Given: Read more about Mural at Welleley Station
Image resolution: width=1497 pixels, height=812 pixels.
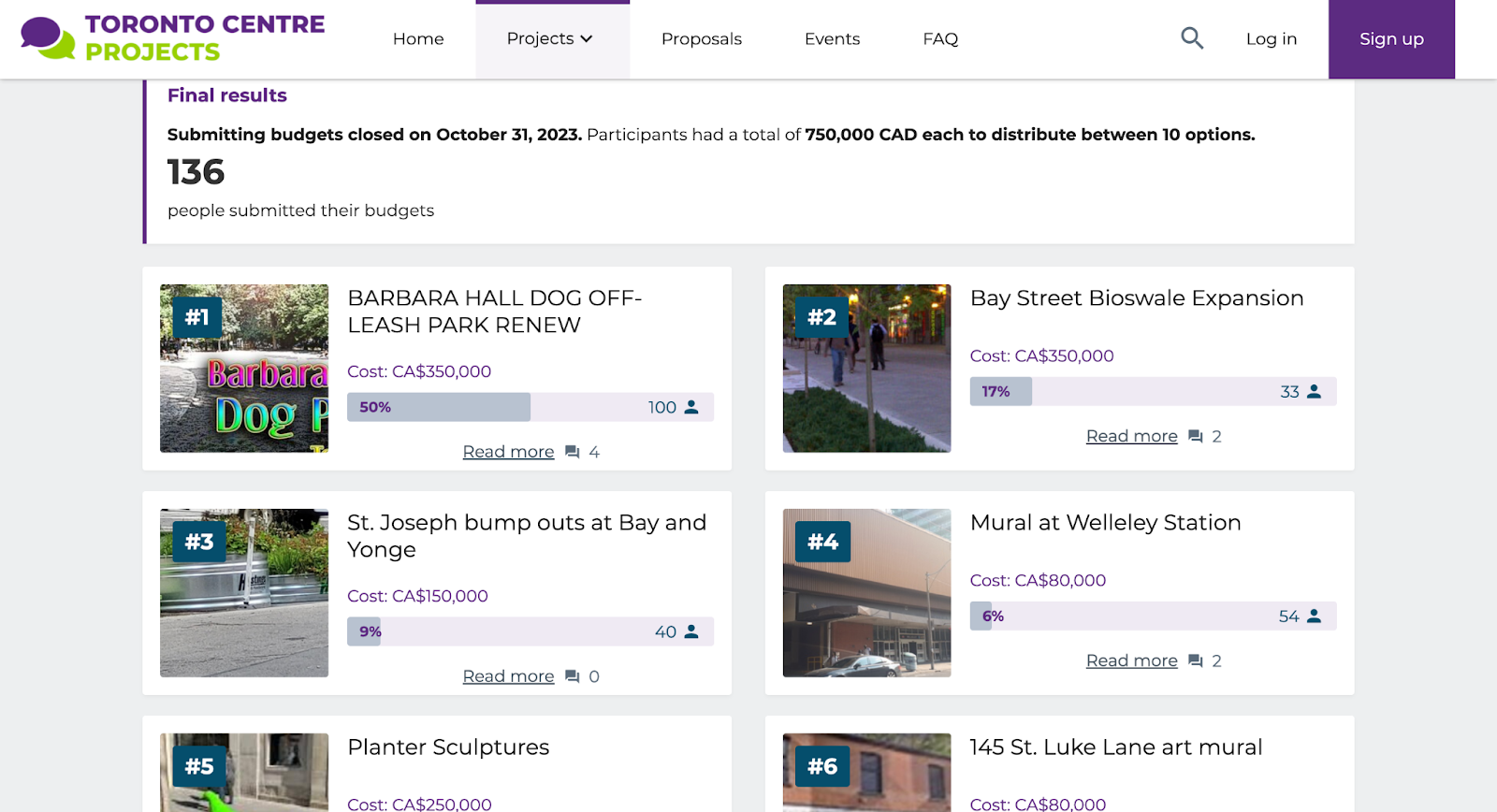Looking at the screenshot, I should [1131, 660].
